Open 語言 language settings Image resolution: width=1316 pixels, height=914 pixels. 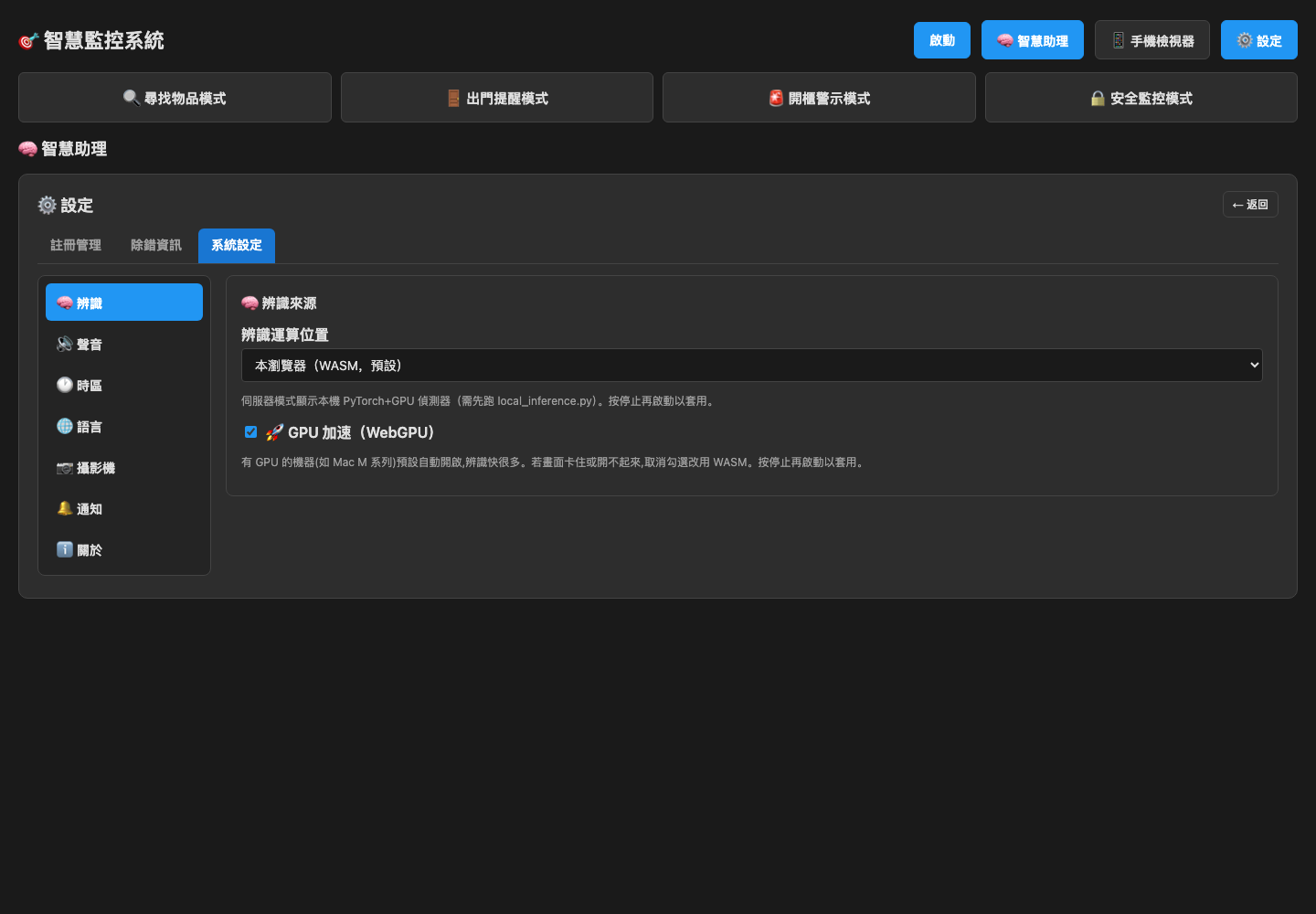pyautogui.click(x=124, y=426)
